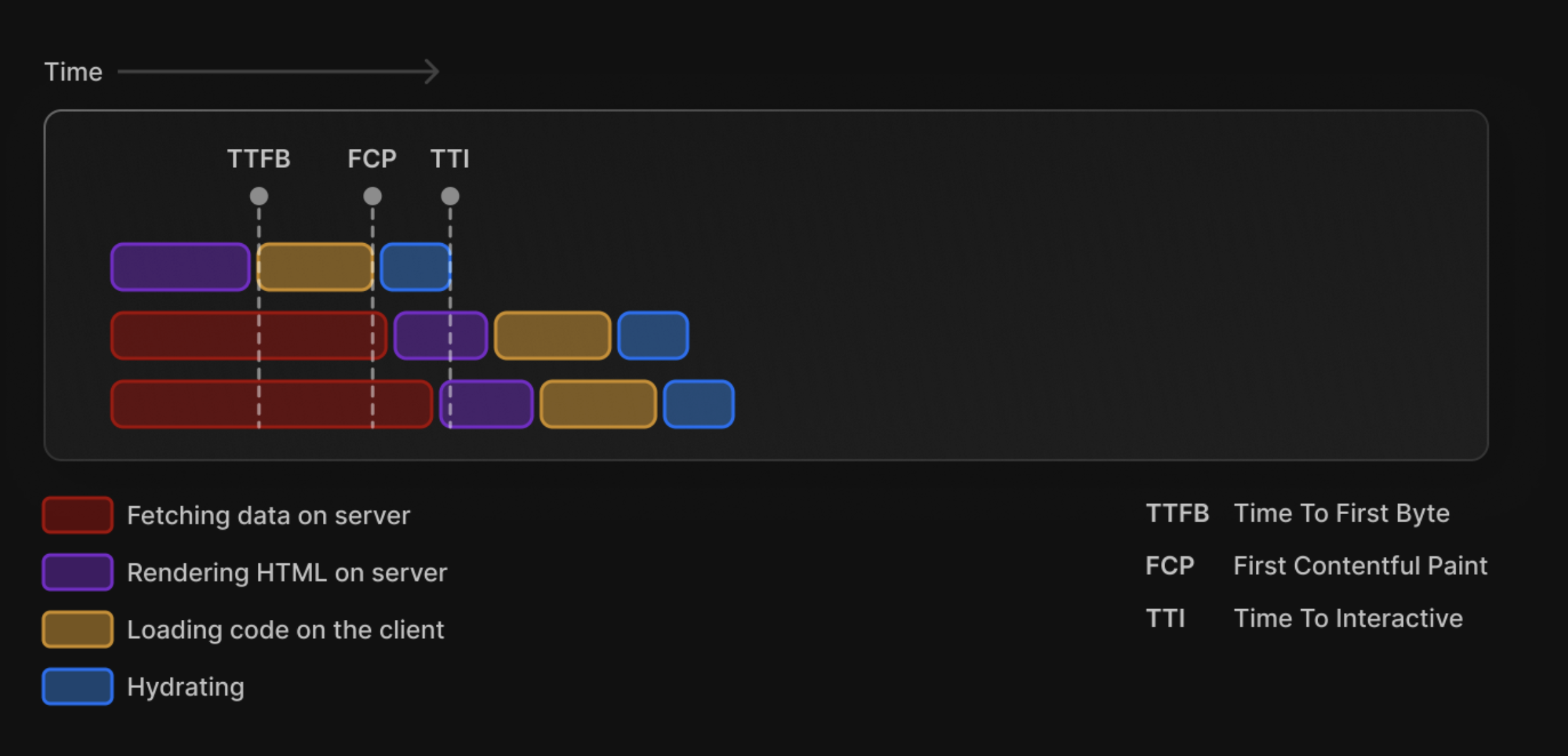1568x756 pixels.
Task: Click the purple Rendering HTML legend swatch
Action: (x=78, y=572)
